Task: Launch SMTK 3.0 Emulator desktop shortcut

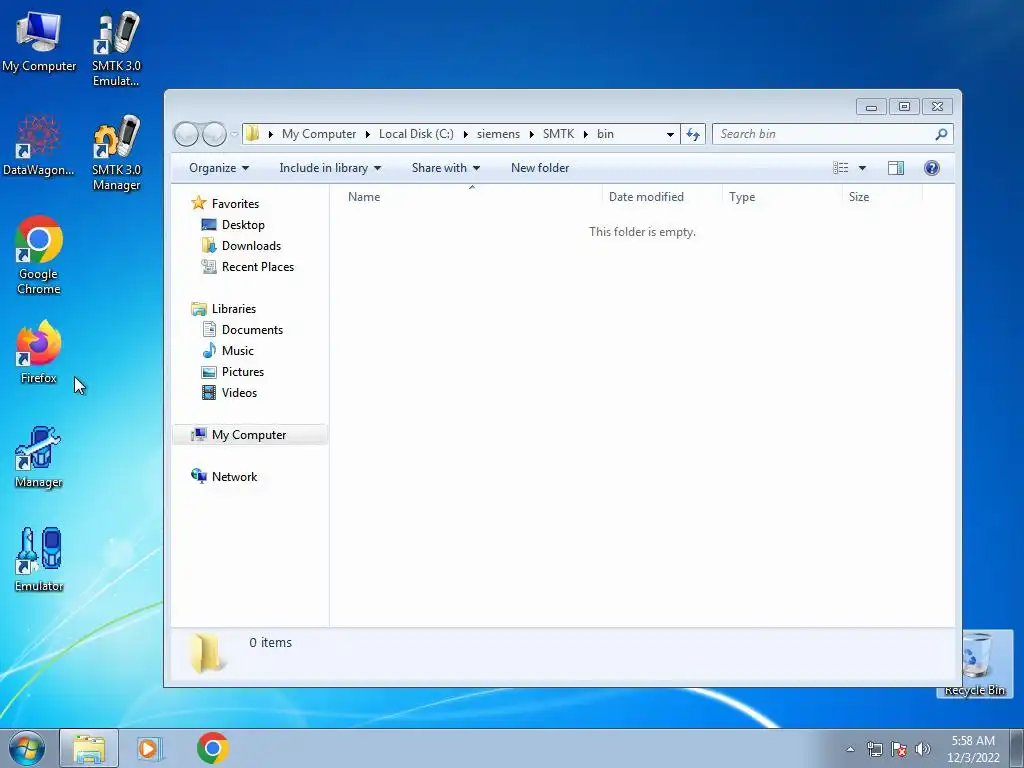Action: [116, 48]
